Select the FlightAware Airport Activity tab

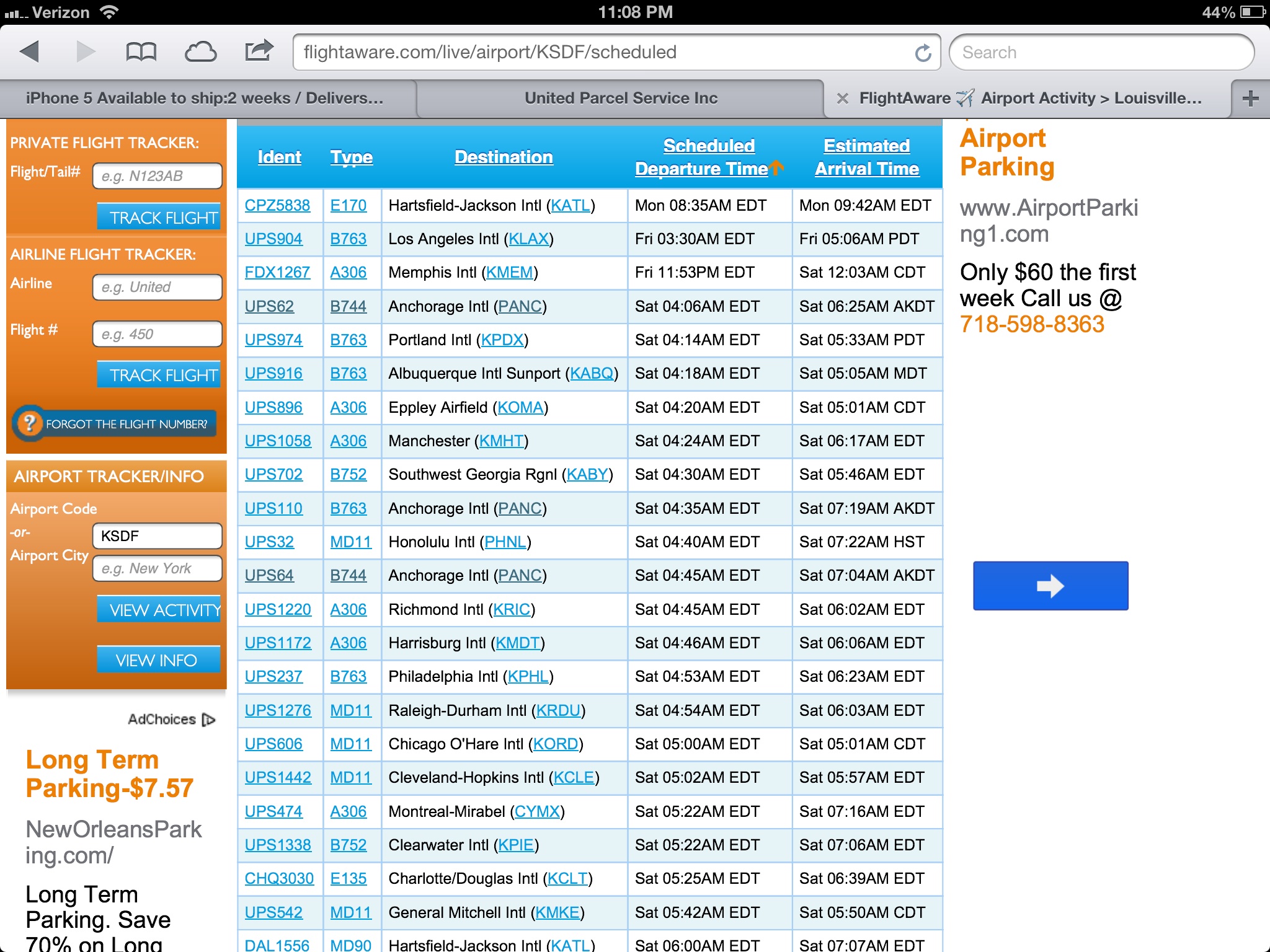tap(1029, 98)
